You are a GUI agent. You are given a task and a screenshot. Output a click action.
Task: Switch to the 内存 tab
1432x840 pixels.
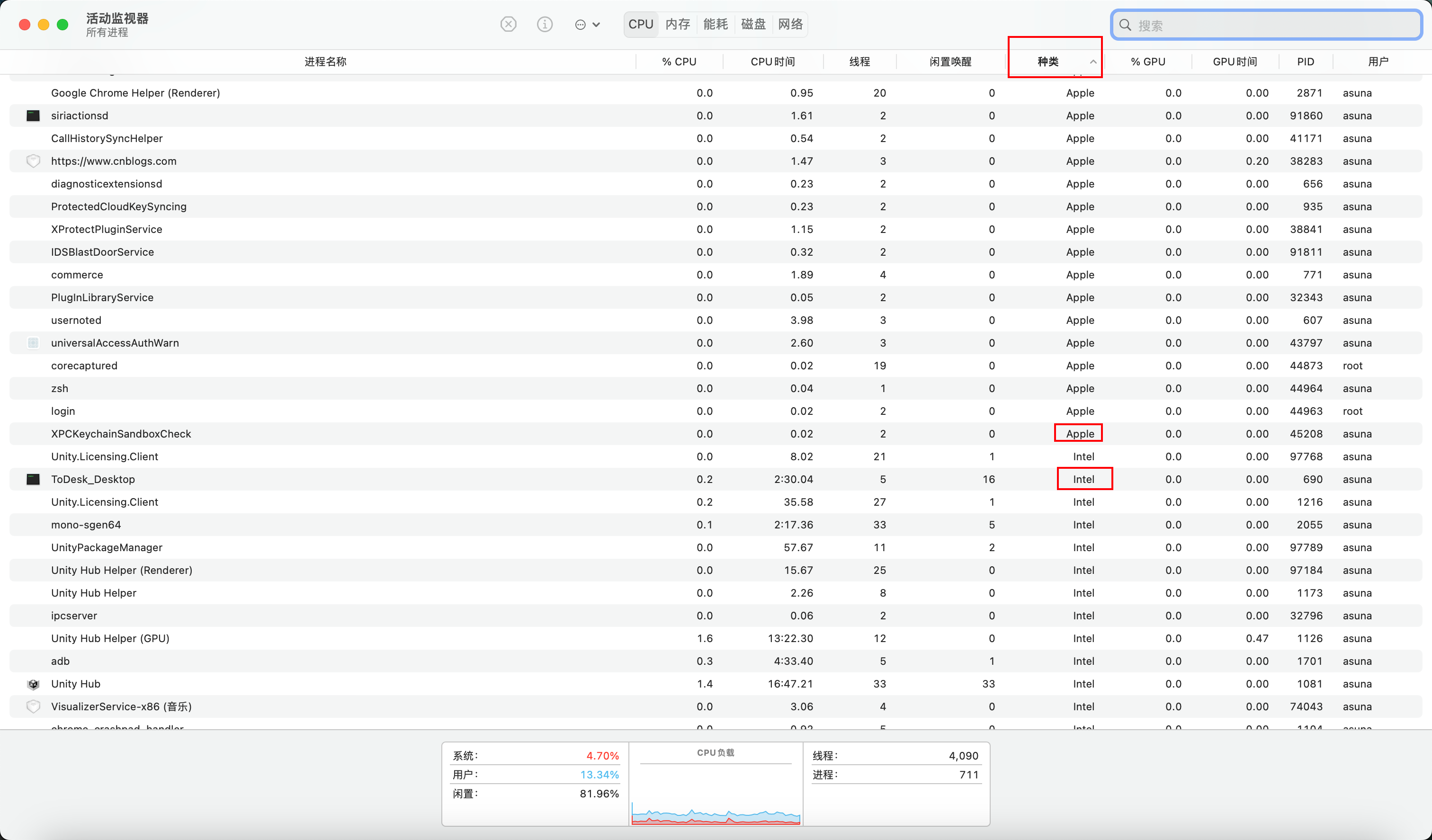click(x=677, y=25)
